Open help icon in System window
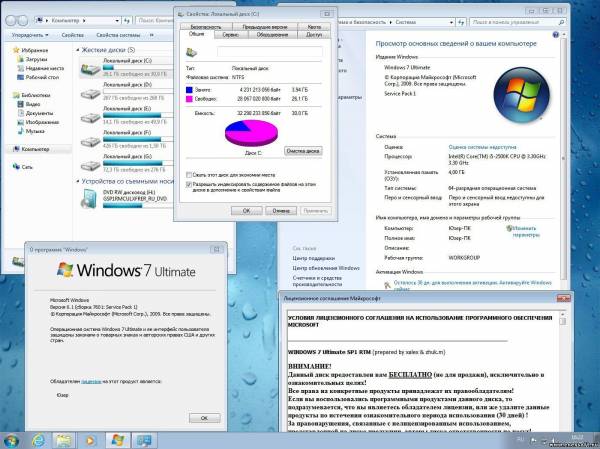The width and height of the screenshot is (600, 449). 556,35
